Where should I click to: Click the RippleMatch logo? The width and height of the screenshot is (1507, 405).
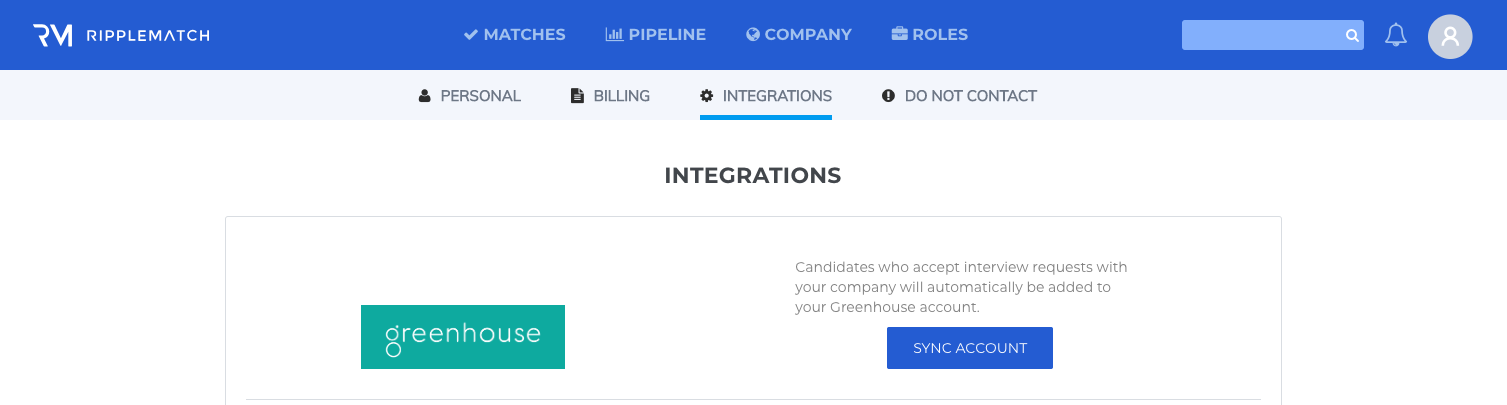(121, 35)
